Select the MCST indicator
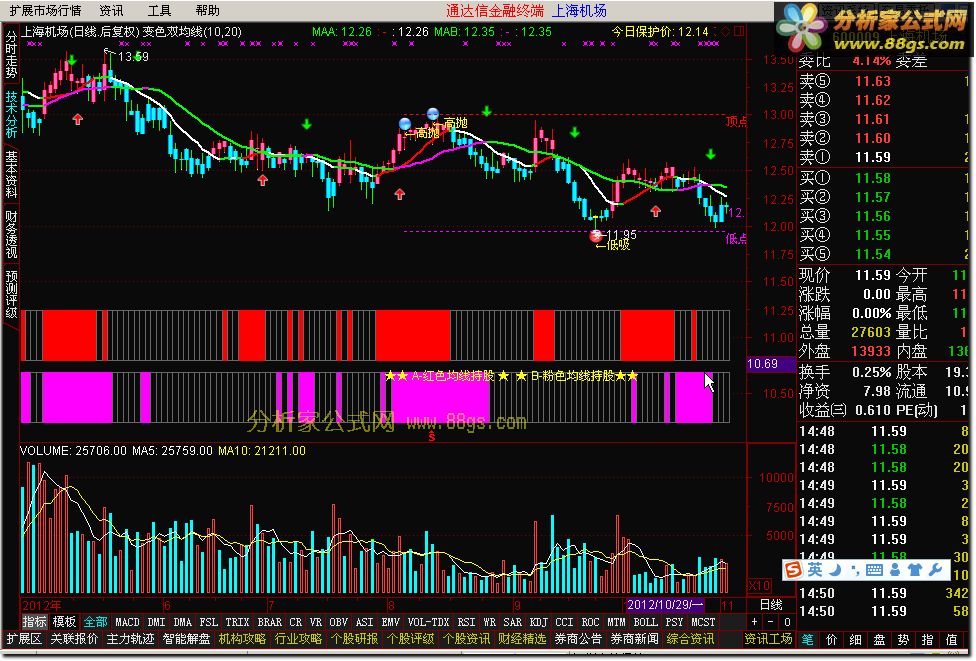Image resolution: width=976 pixels, height=661 pixels. 703,622
